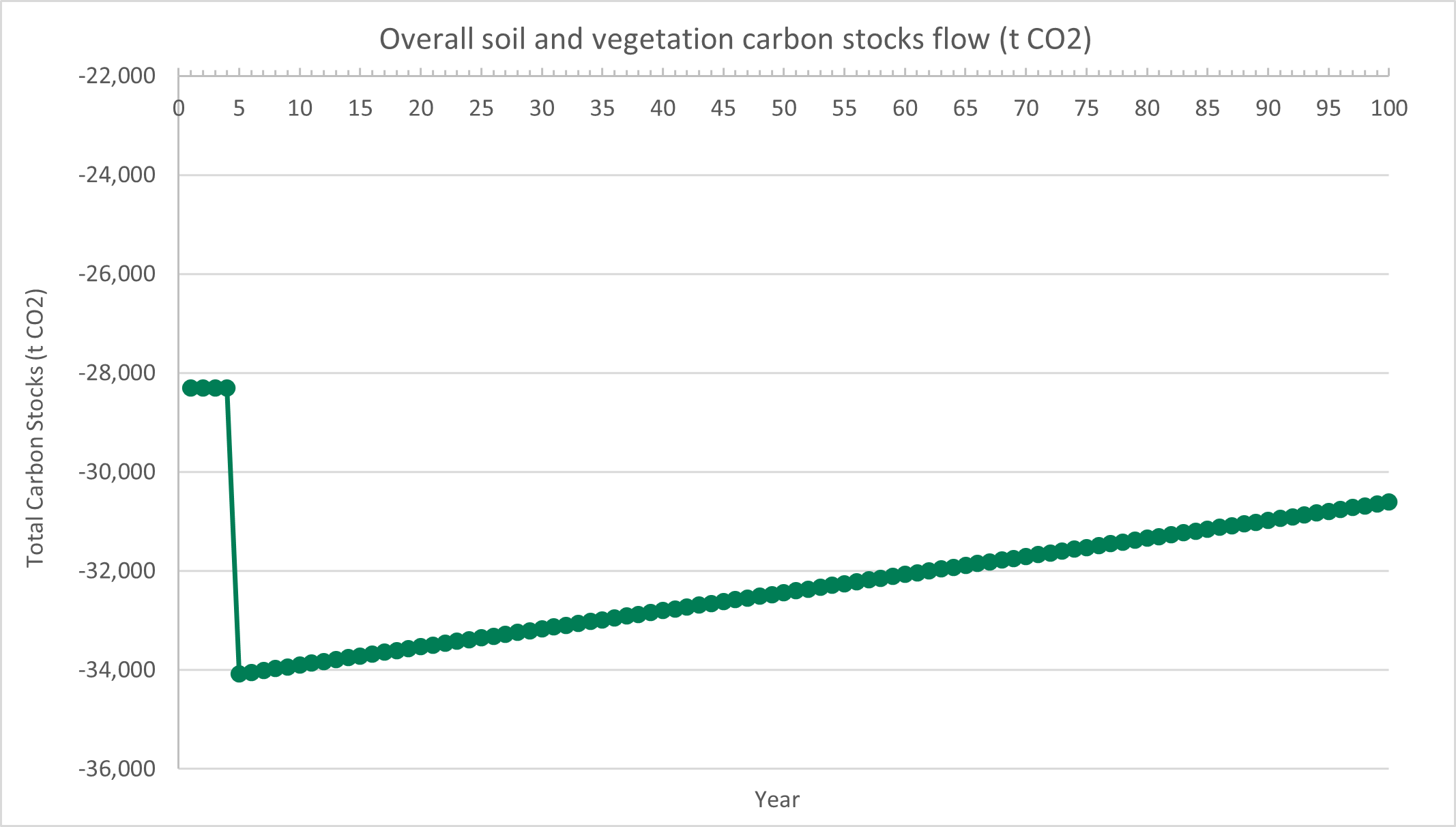The width and height of the screenshot is (1456, 827).
Task: Click the year 50 horizontal axis label
Action: pos(783,108)
